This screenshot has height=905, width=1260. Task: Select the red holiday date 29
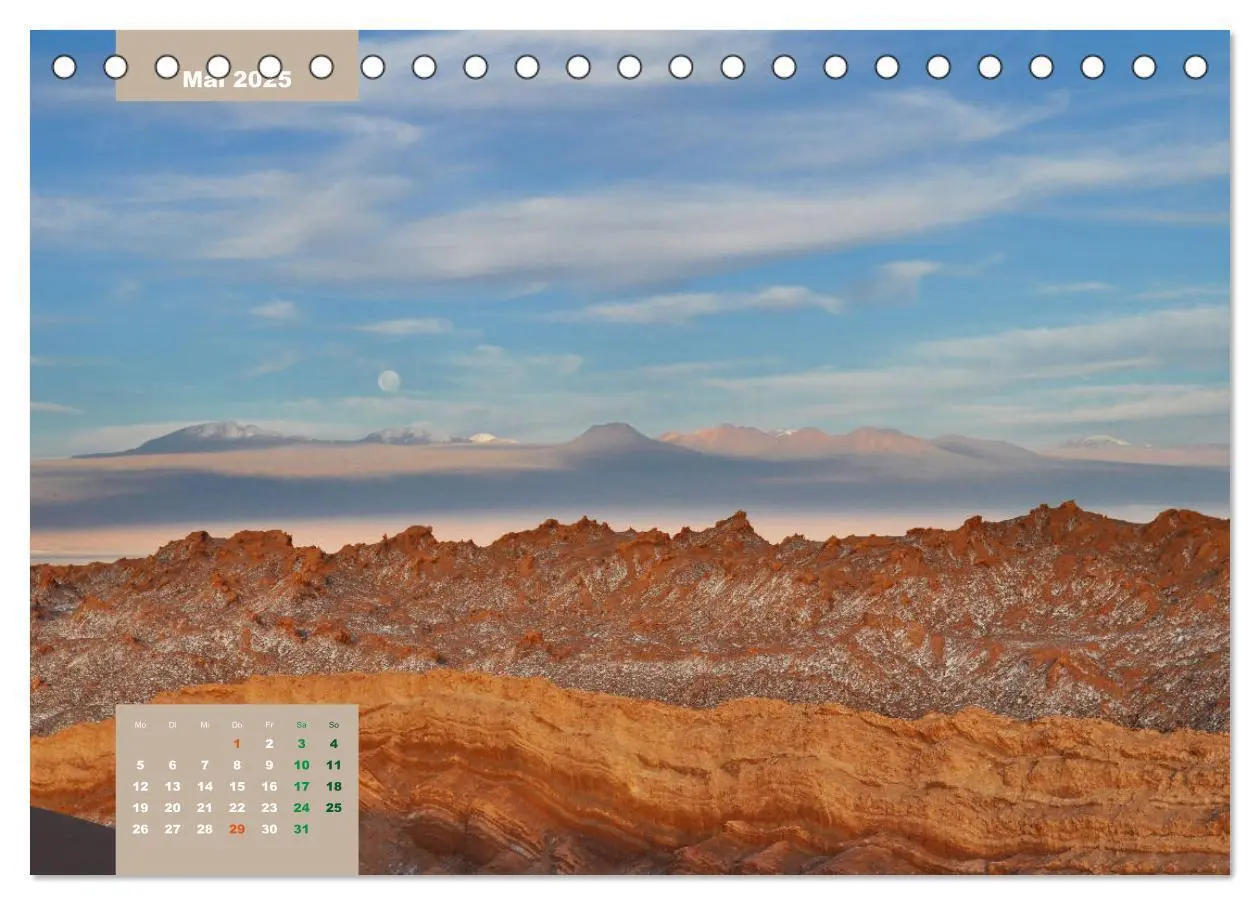click(x=237, y=829)
